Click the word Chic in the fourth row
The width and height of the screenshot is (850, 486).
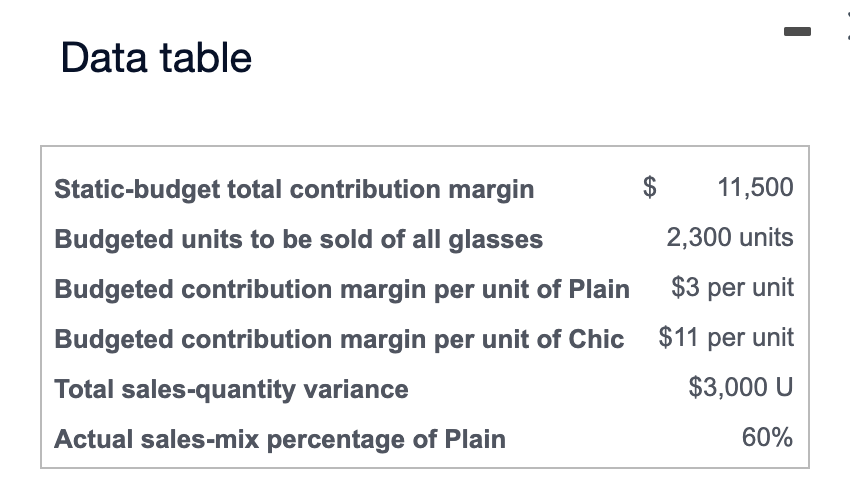[596, 339]
